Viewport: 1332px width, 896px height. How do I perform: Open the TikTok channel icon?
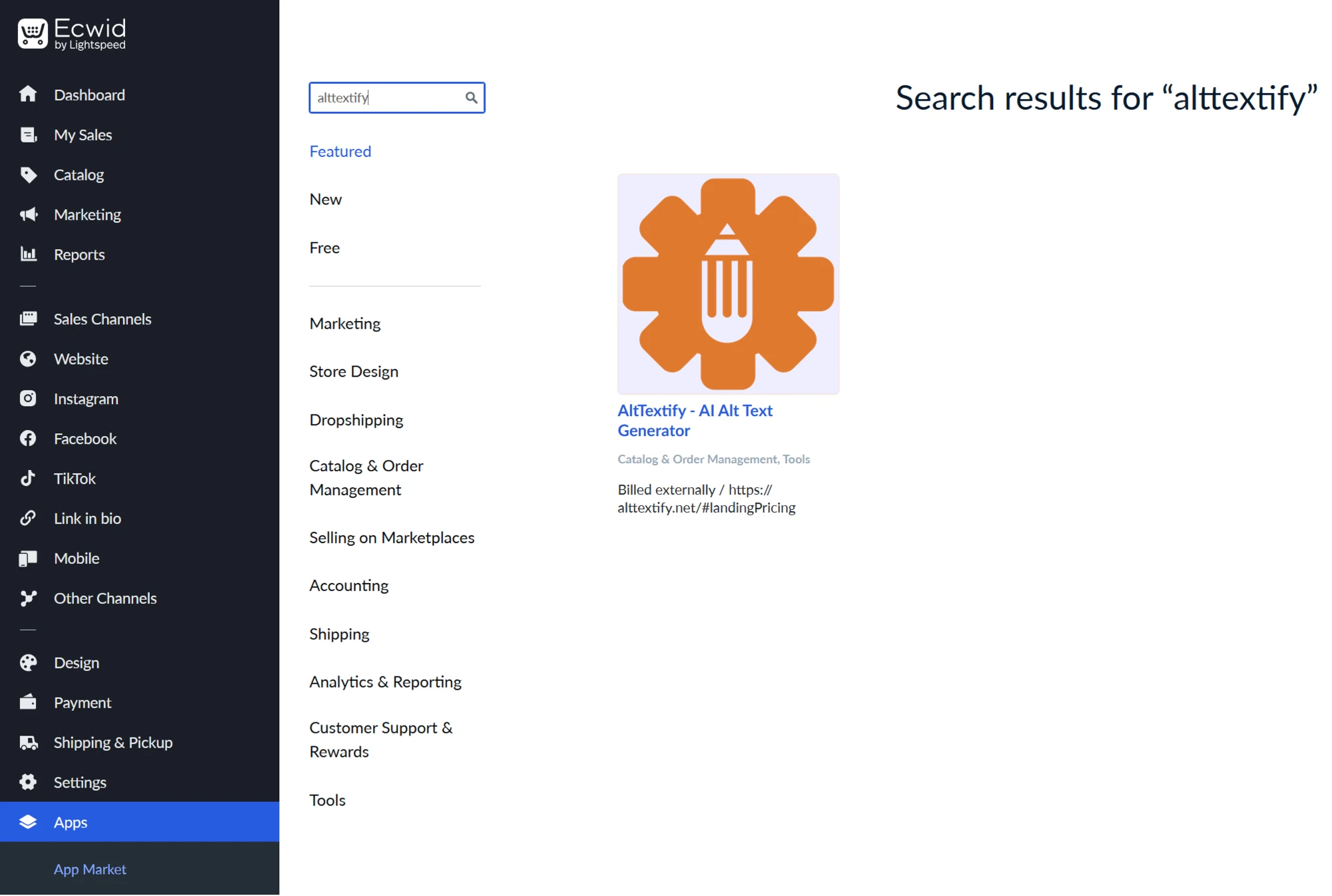tap(29, 478)
